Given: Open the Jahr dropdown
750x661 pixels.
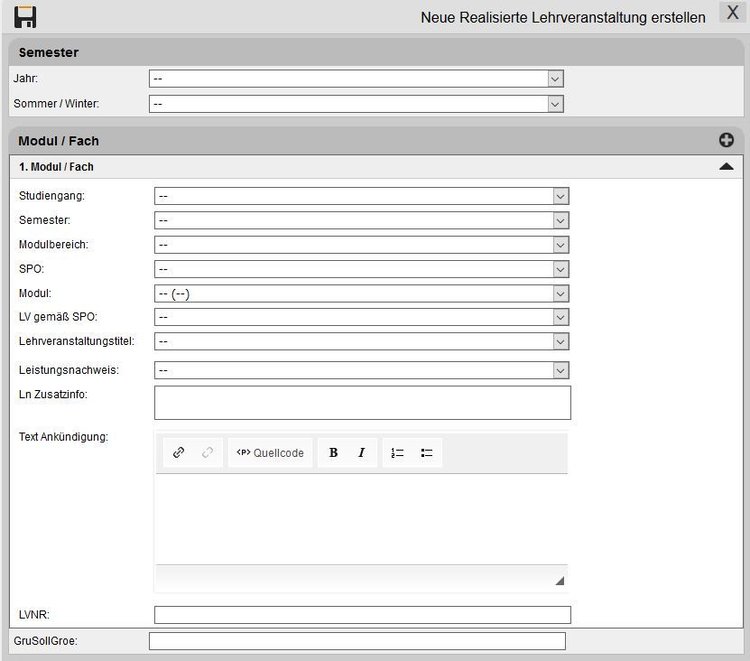Looking at the screenshot, I should pos(356,79).
